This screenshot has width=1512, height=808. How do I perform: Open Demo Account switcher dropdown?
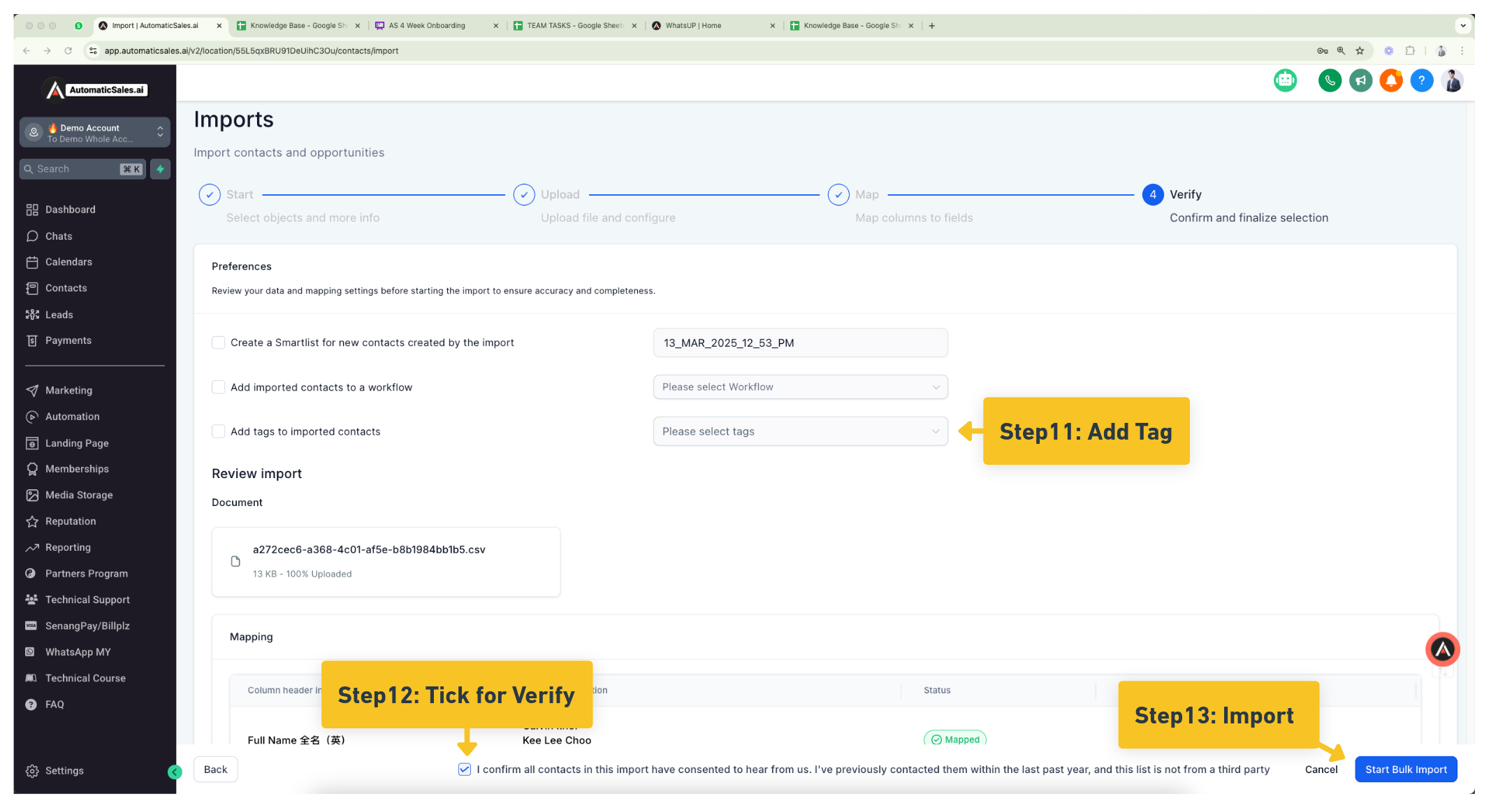95,133
